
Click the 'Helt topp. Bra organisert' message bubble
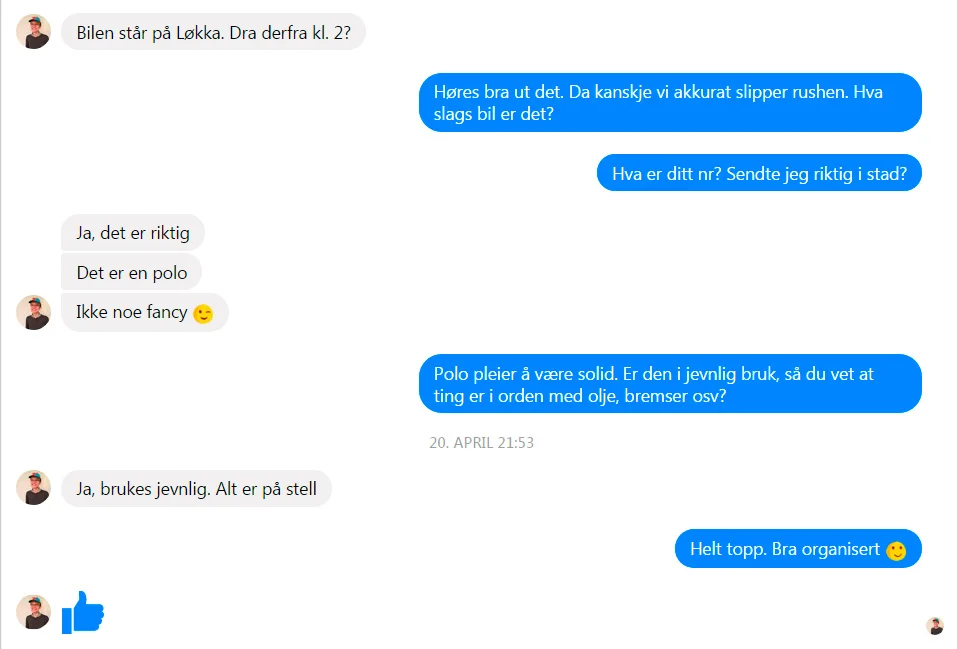pos(798,549)
